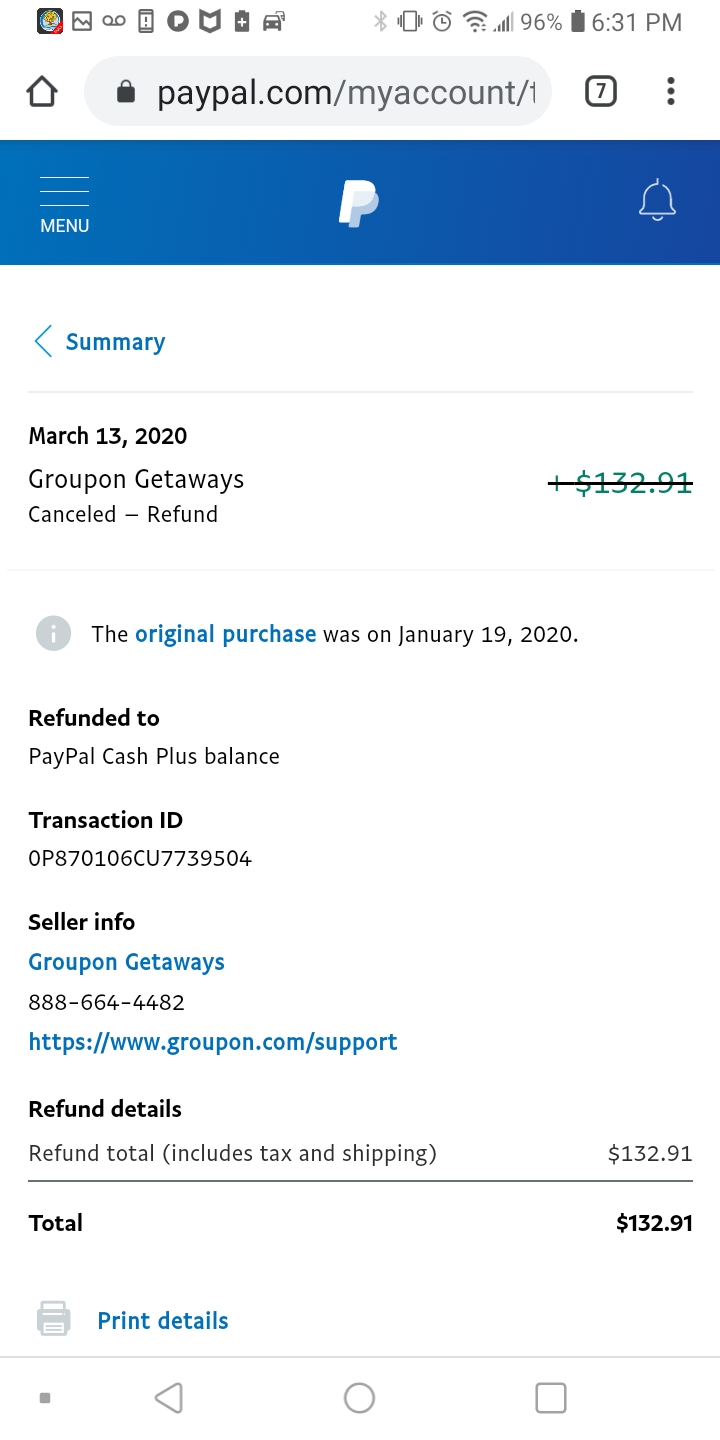Open the original purchase link
The width and height of the screenshot is (720, 1440).
pos(225,634)
